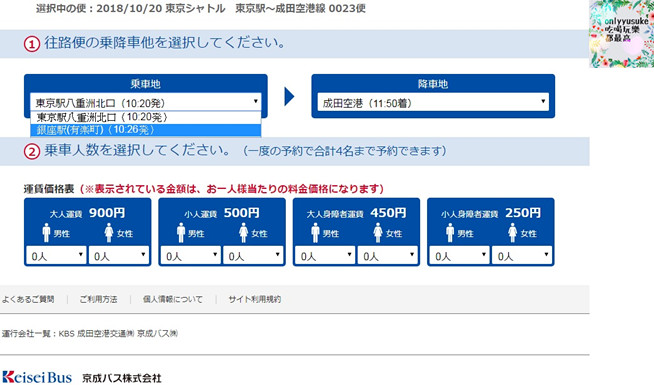This screenshot has height=385, width=654.
Task: Click the 大人運賃 900円 fare label
Action: pyautogui.click(x=87, y=213)
